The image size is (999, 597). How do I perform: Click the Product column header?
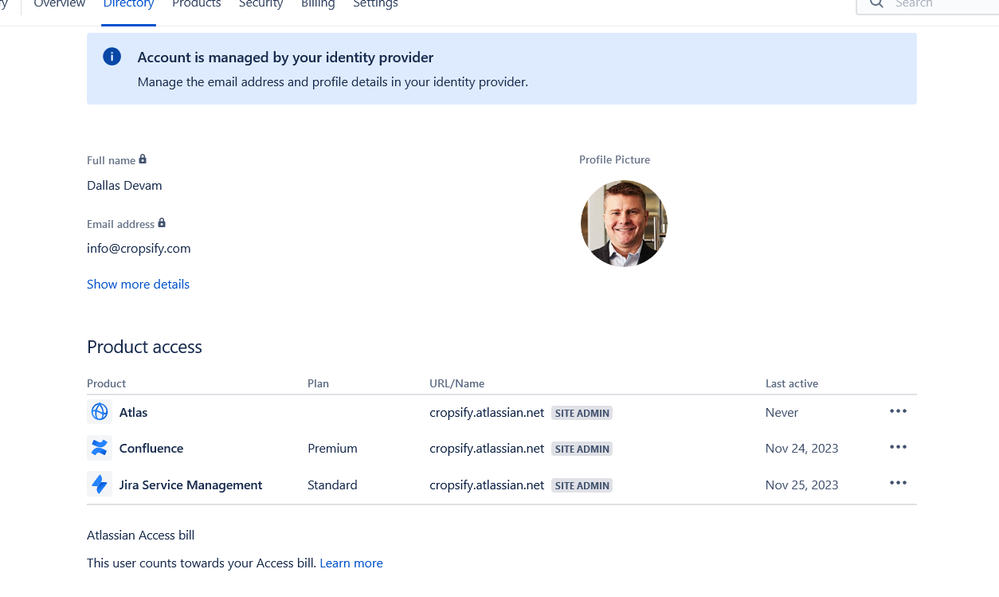click(106, 383)
